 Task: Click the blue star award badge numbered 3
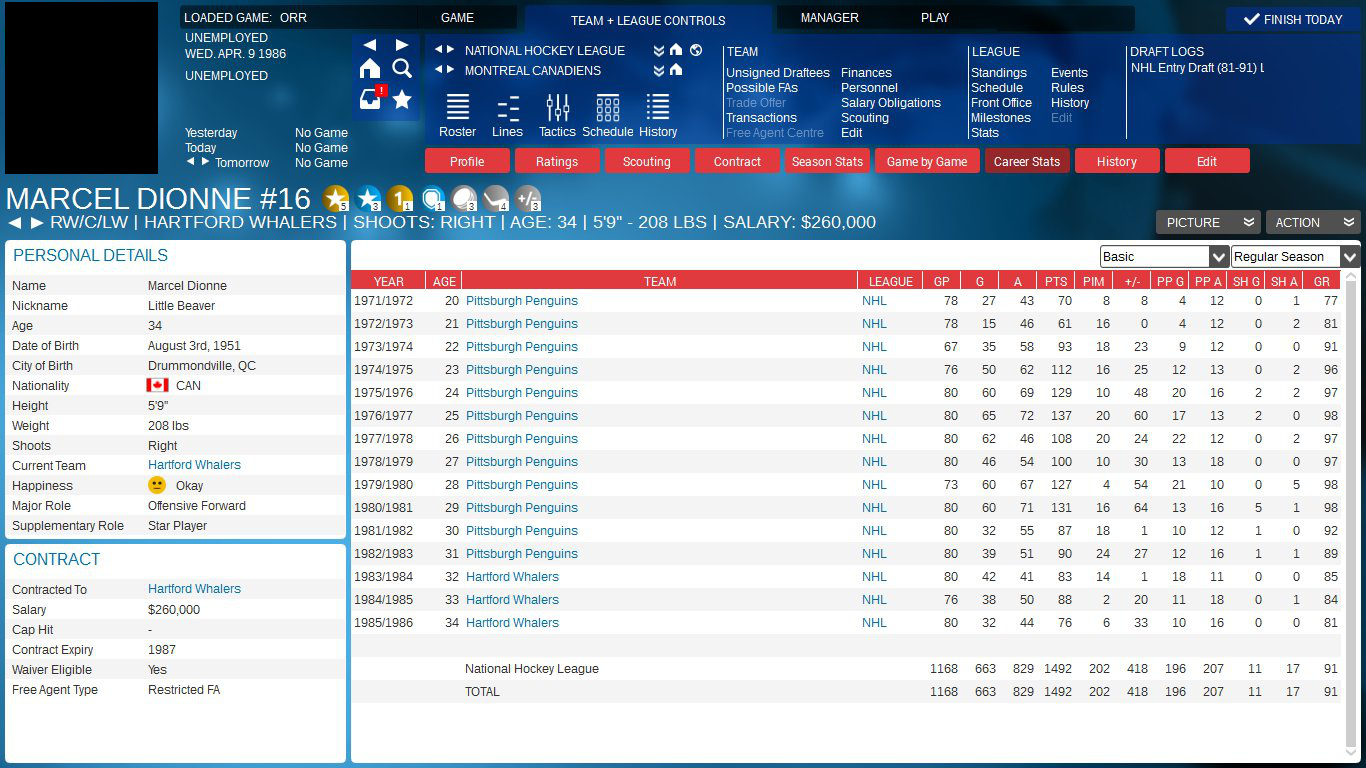click(x=369, y=198)
